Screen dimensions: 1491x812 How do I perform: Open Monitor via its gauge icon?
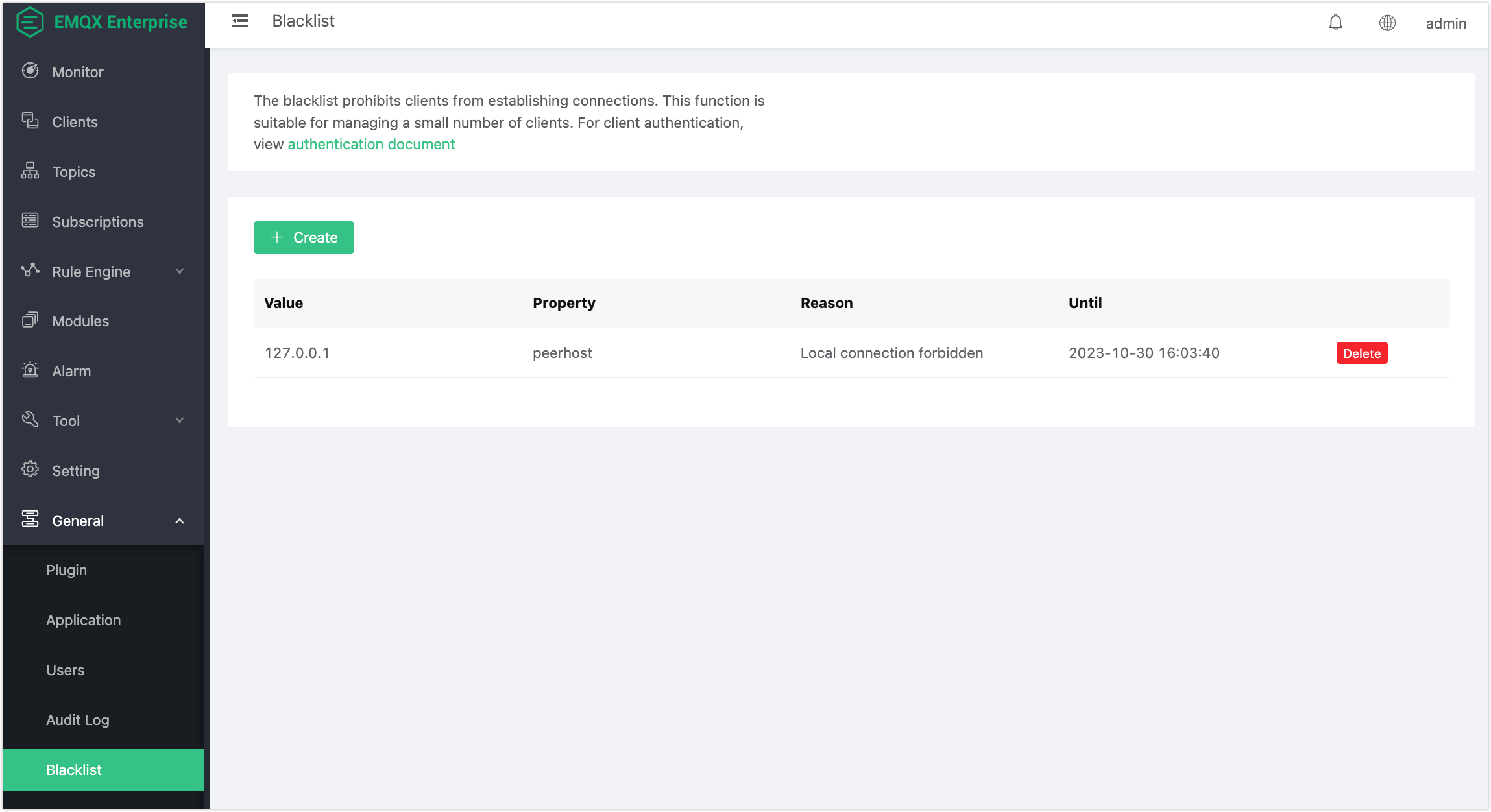(30, 71)
